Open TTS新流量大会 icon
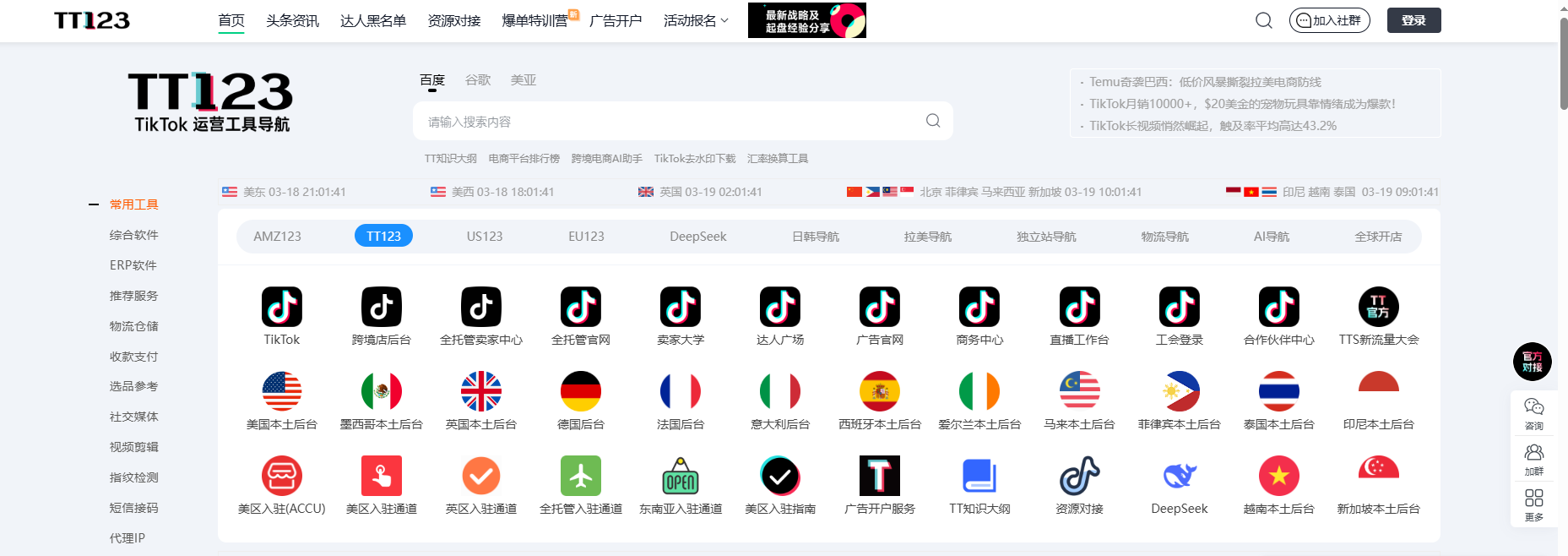This screenshot has width=1568, height=556. coord(1379,307)
